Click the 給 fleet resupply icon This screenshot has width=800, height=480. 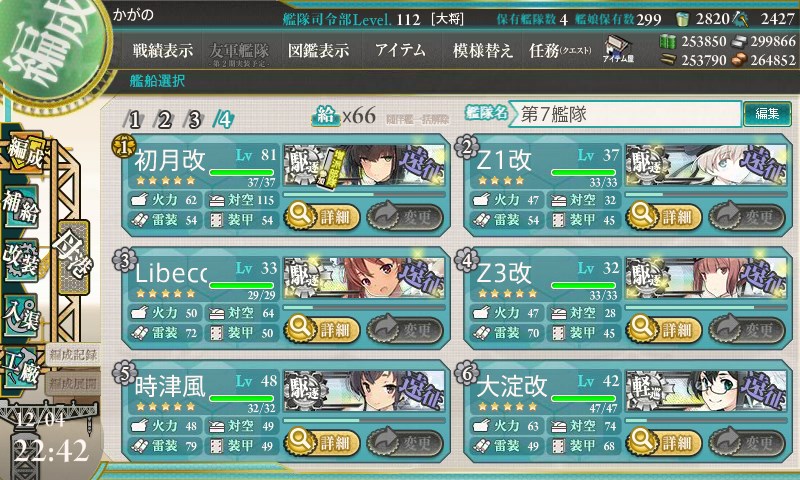[x=326, y=116]
